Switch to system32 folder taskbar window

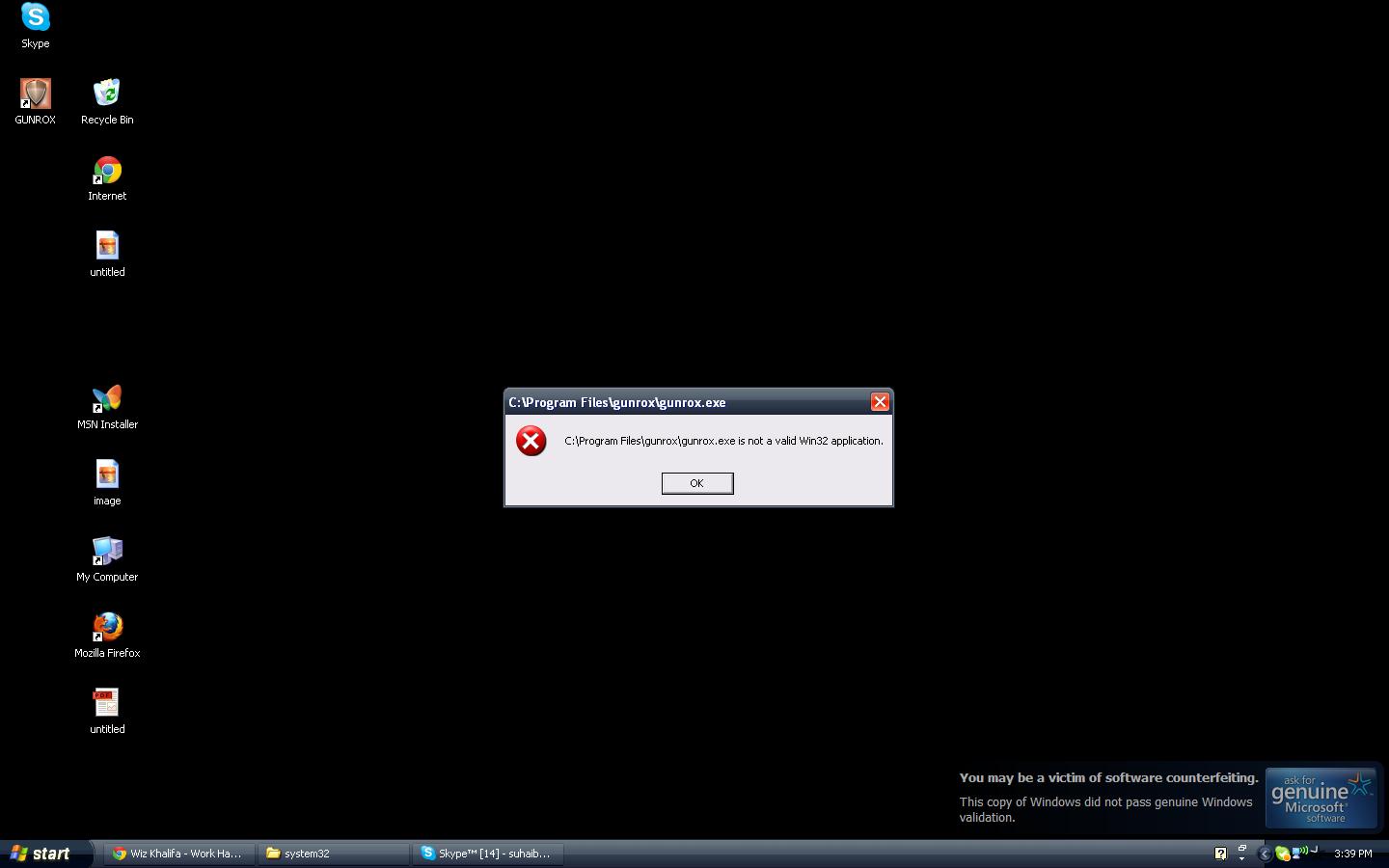333,854
